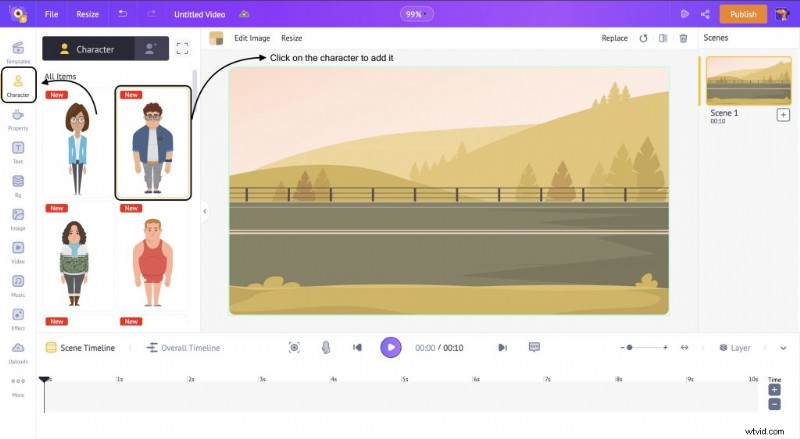Open the Text sidebar section
This screenshot has width=800, height=439.
pyautogui.click(x=18, y=152)
